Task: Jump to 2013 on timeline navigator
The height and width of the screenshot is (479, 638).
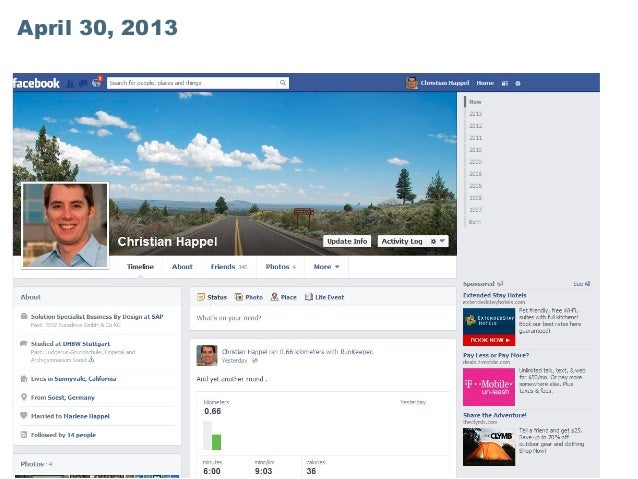Action: [x=475, y=114]
